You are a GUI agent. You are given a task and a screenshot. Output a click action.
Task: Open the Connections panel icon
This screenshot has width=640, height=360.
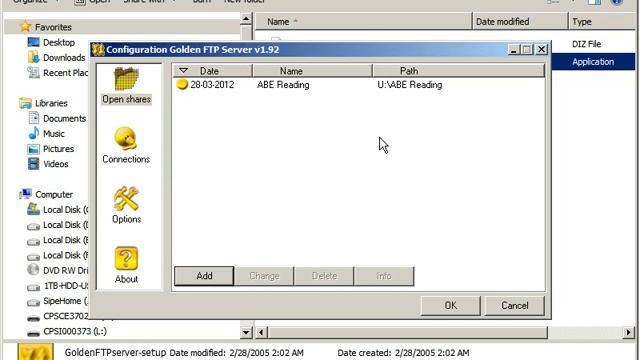(x=125, y=138)
